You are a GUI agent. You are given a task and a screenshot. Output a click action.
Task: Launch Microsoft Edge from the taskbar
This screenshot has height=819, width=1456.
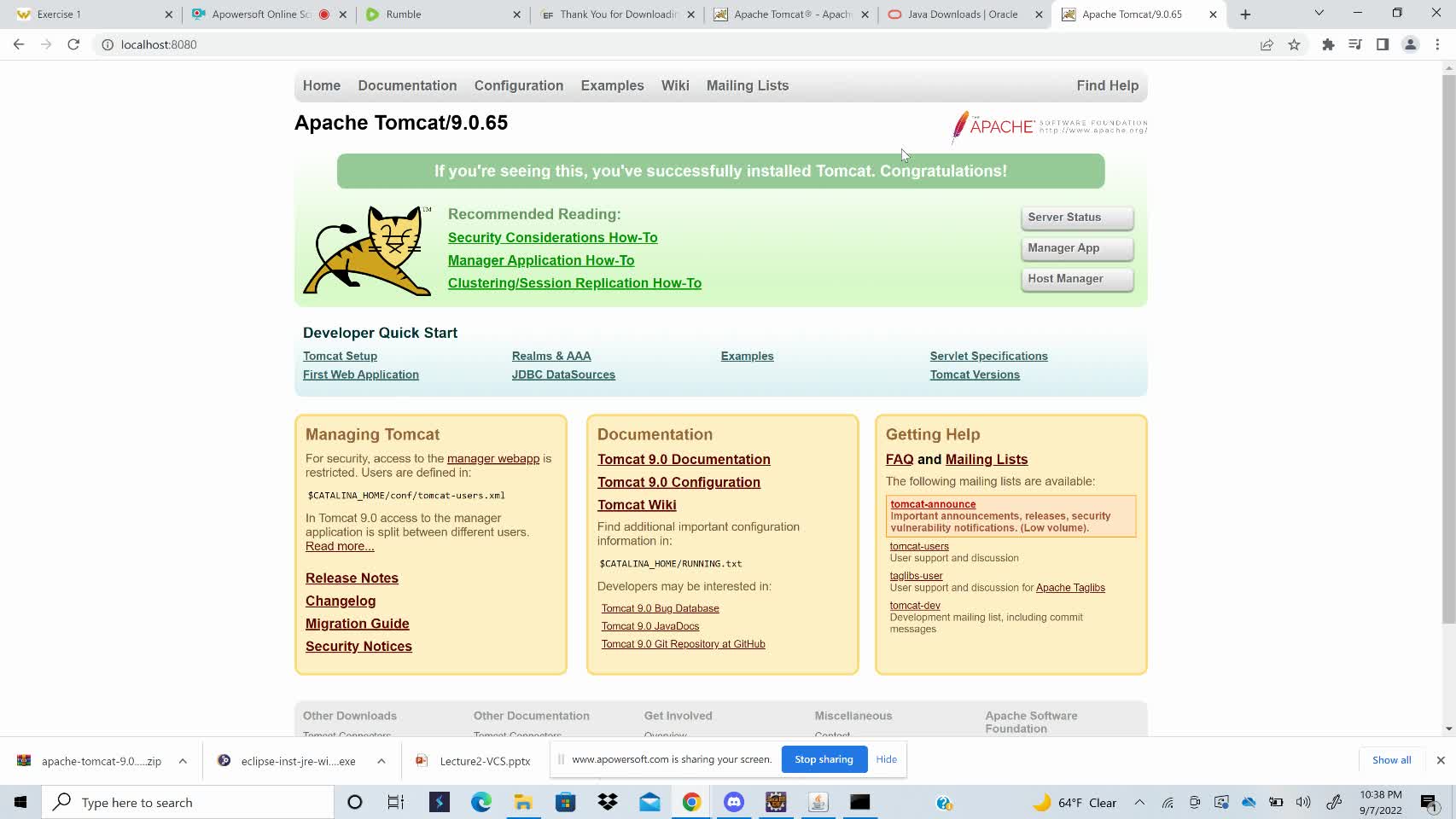(x=481, y=802)
